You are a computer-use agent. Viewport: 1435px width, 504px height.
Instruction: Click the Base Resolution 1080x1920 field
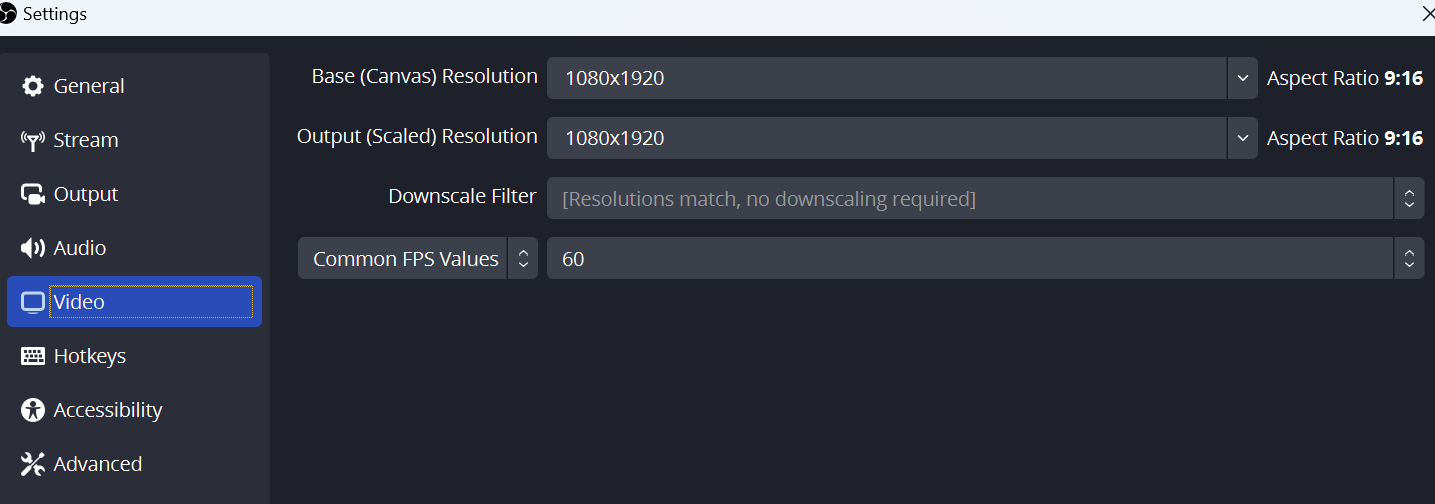(887, 78)
